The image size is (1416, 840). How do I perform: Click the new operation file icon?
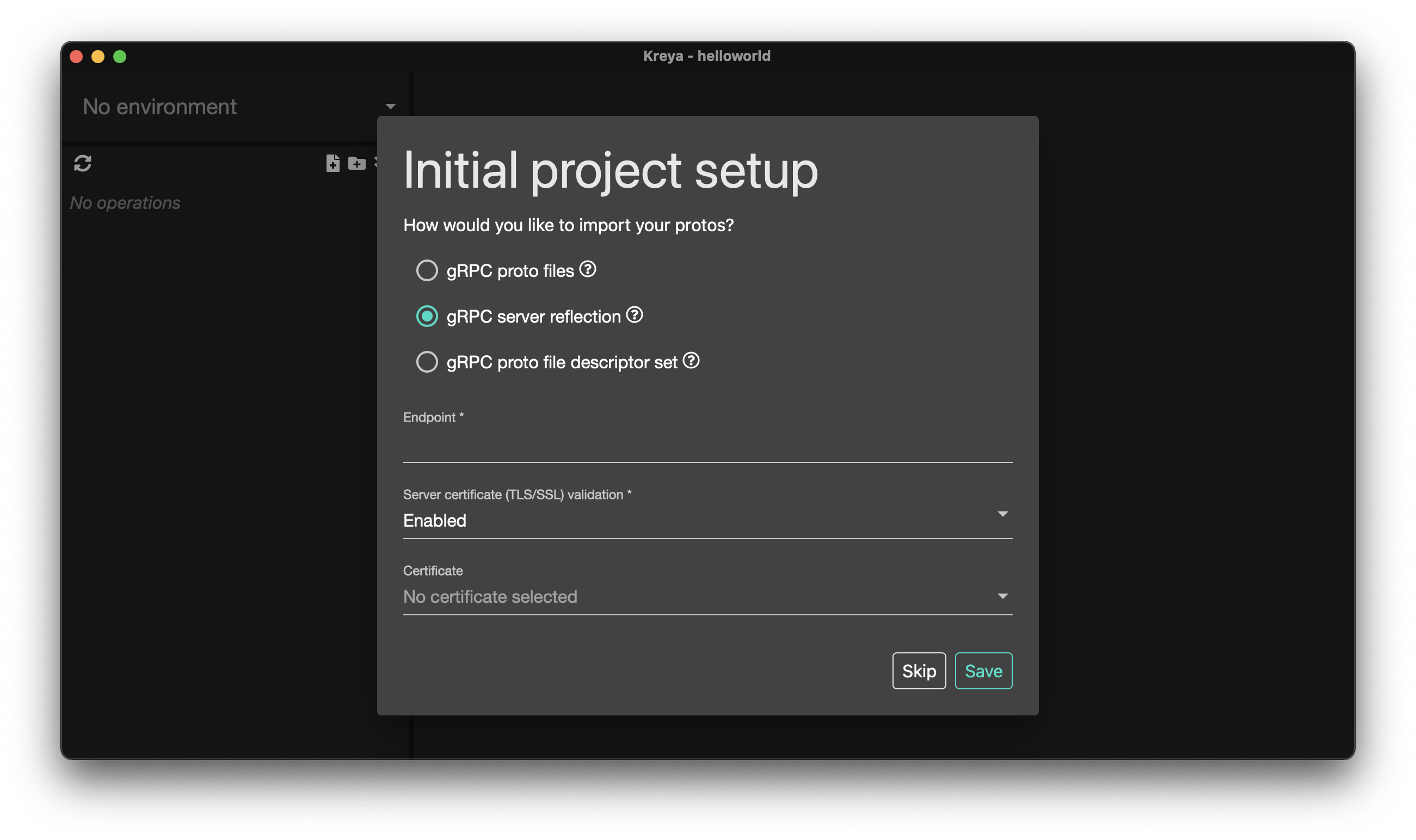333,163
